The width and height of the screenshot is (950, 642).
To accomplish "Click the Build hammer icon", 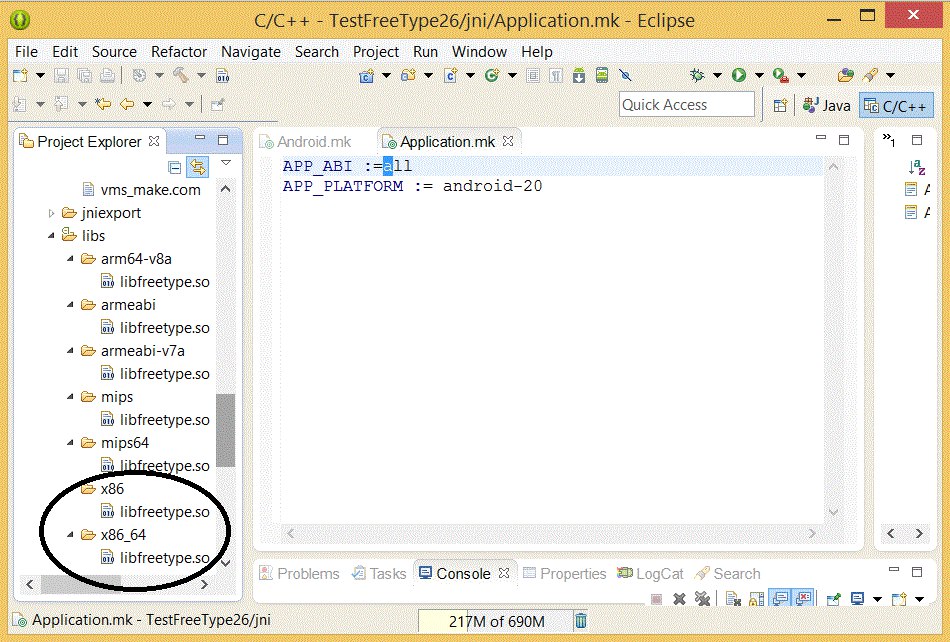I will pos(181,76).
